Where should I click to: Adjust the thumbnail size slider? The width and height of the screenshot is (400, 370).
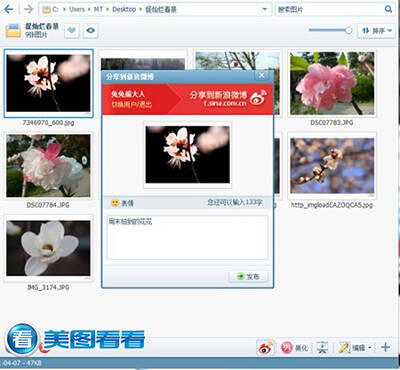(330, 30)
